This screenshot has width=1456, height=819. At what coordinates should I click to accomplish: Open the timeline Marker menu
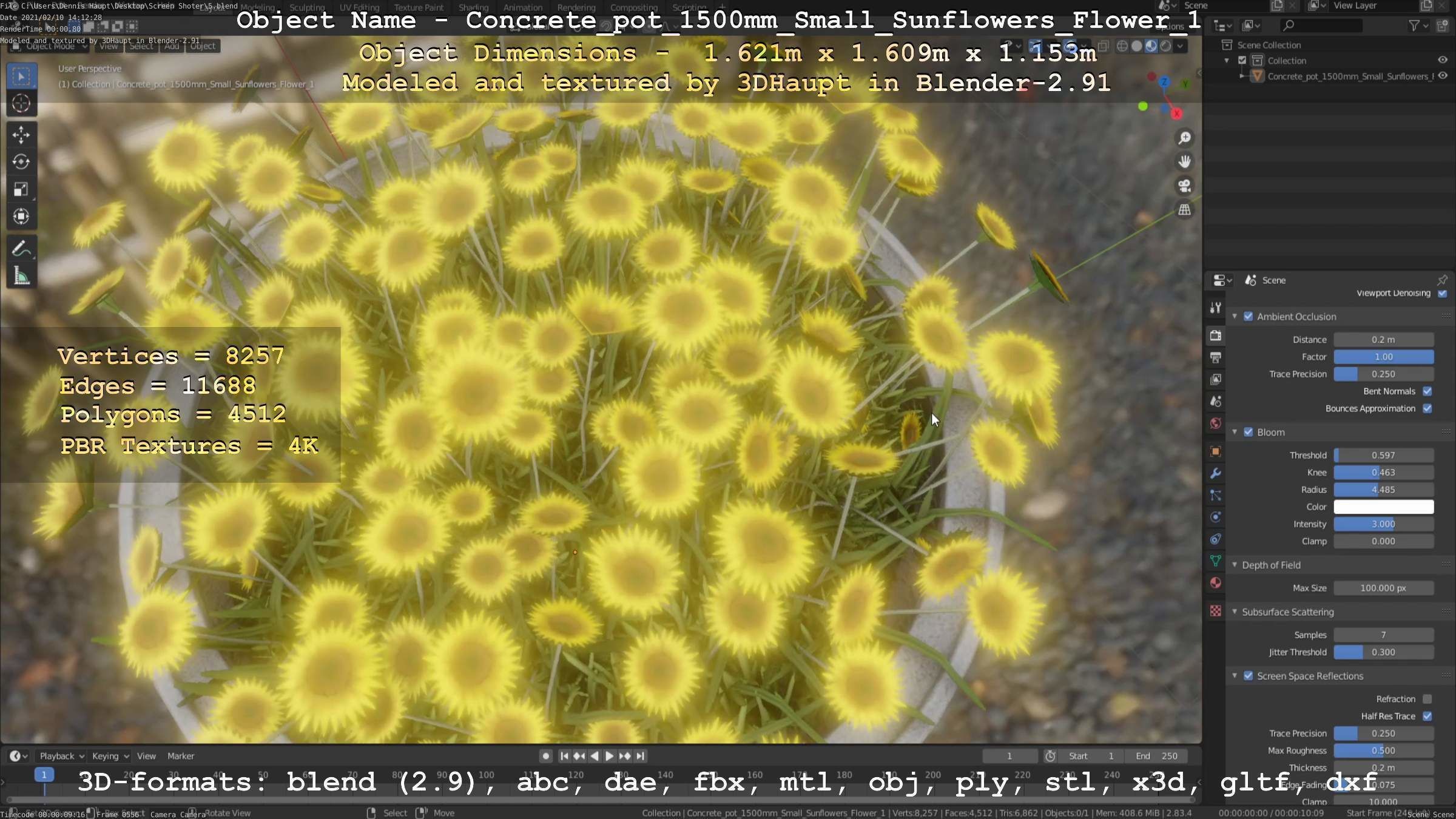(x=181, y=756)
